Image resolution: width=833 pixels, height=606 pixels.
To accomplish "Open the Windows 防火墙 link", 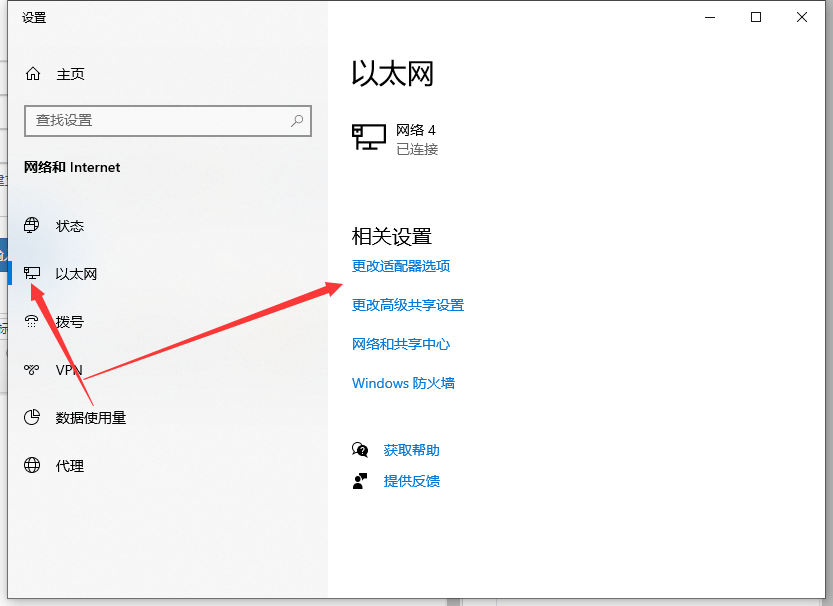I will coord(403,383).
